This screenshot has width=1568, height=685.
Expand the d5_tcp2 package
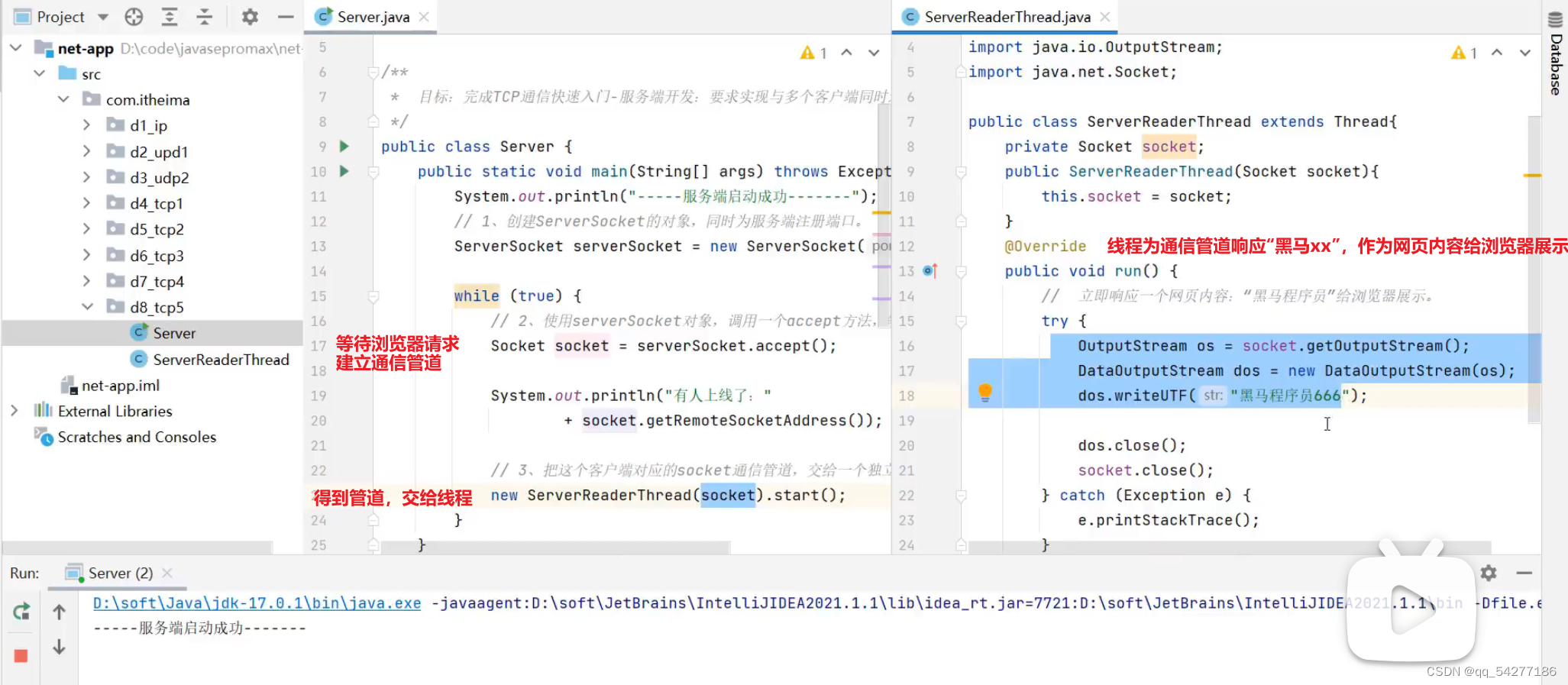(x=86, y=229)
